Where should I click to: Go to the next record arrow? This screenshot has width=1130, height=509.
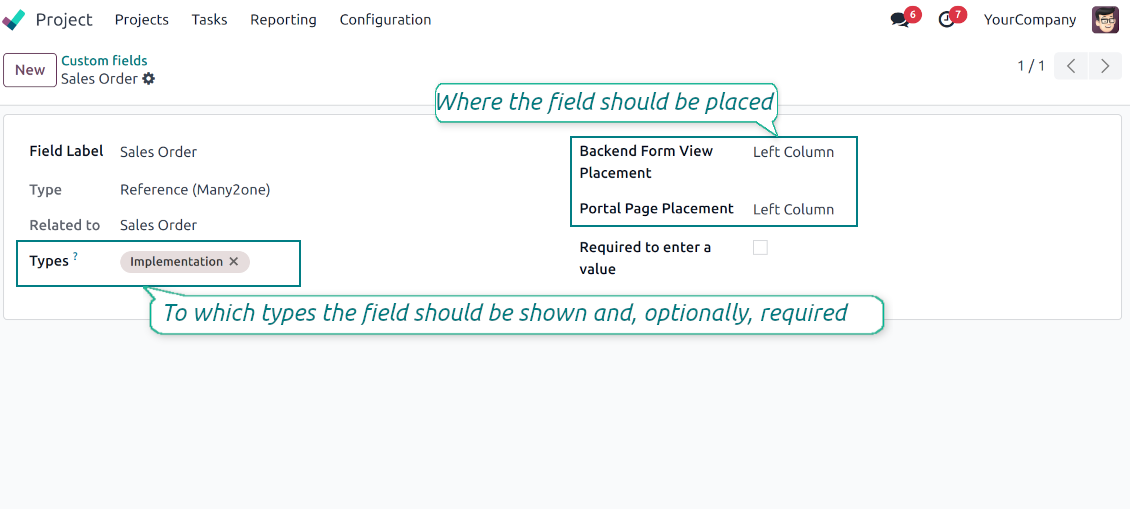pyautogui.click(x=1105, y=67)
